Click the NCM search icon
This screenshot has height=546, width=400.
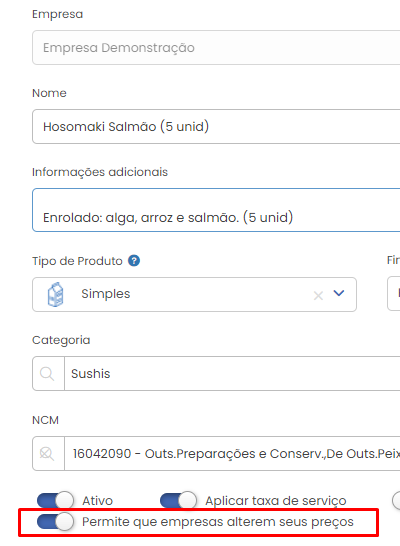(x=47, y=453)
